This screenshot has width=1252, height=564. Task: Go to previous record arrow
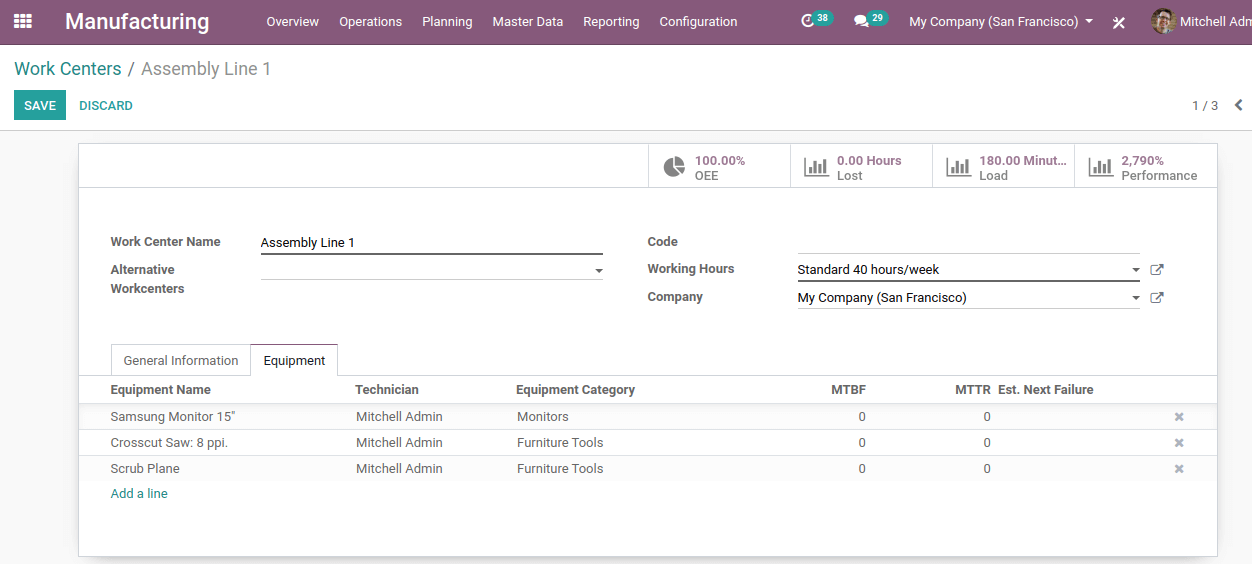1238,105
